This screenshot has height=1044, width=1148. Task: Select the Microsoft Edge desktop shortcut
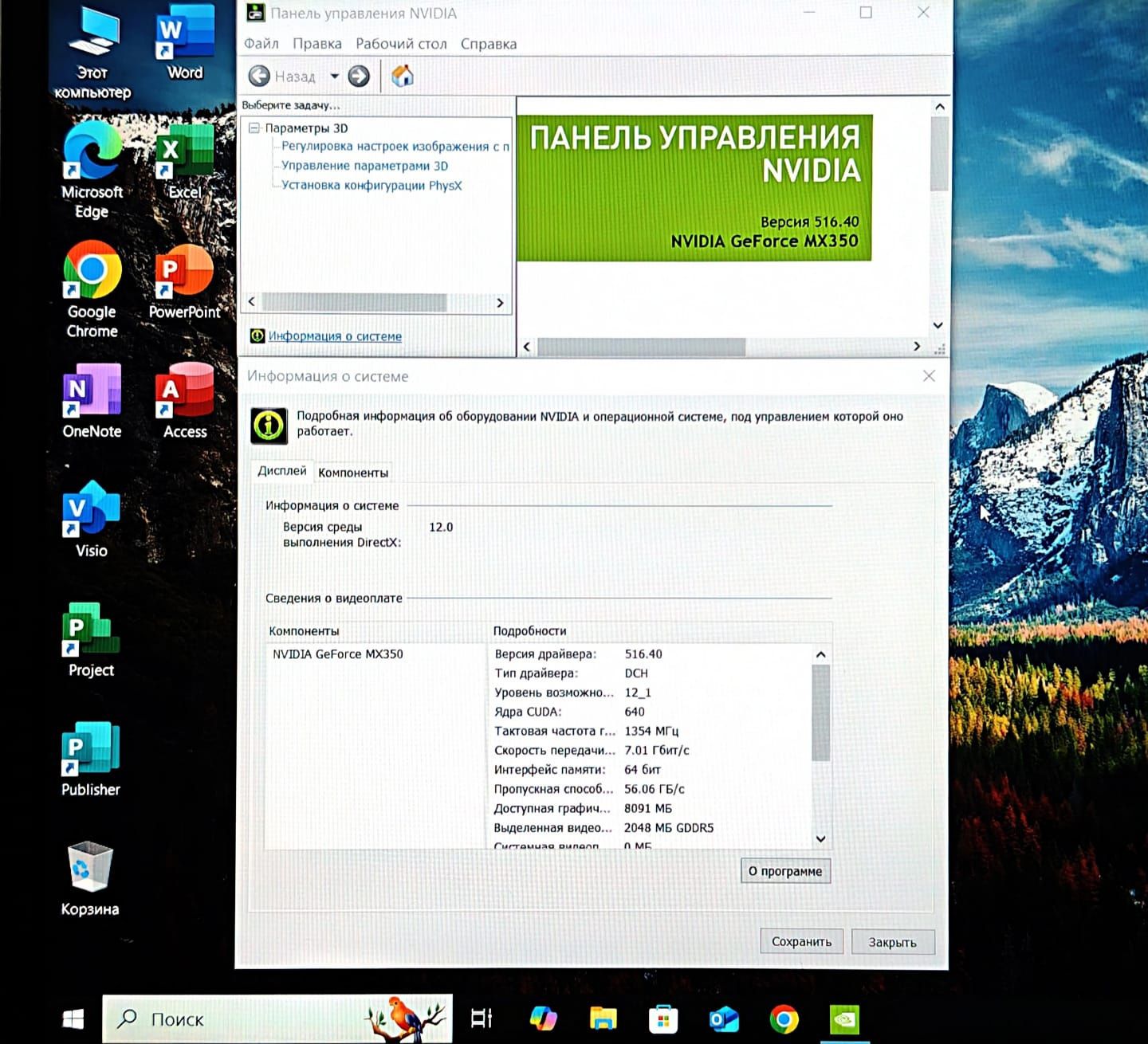(x=92, y=170)
